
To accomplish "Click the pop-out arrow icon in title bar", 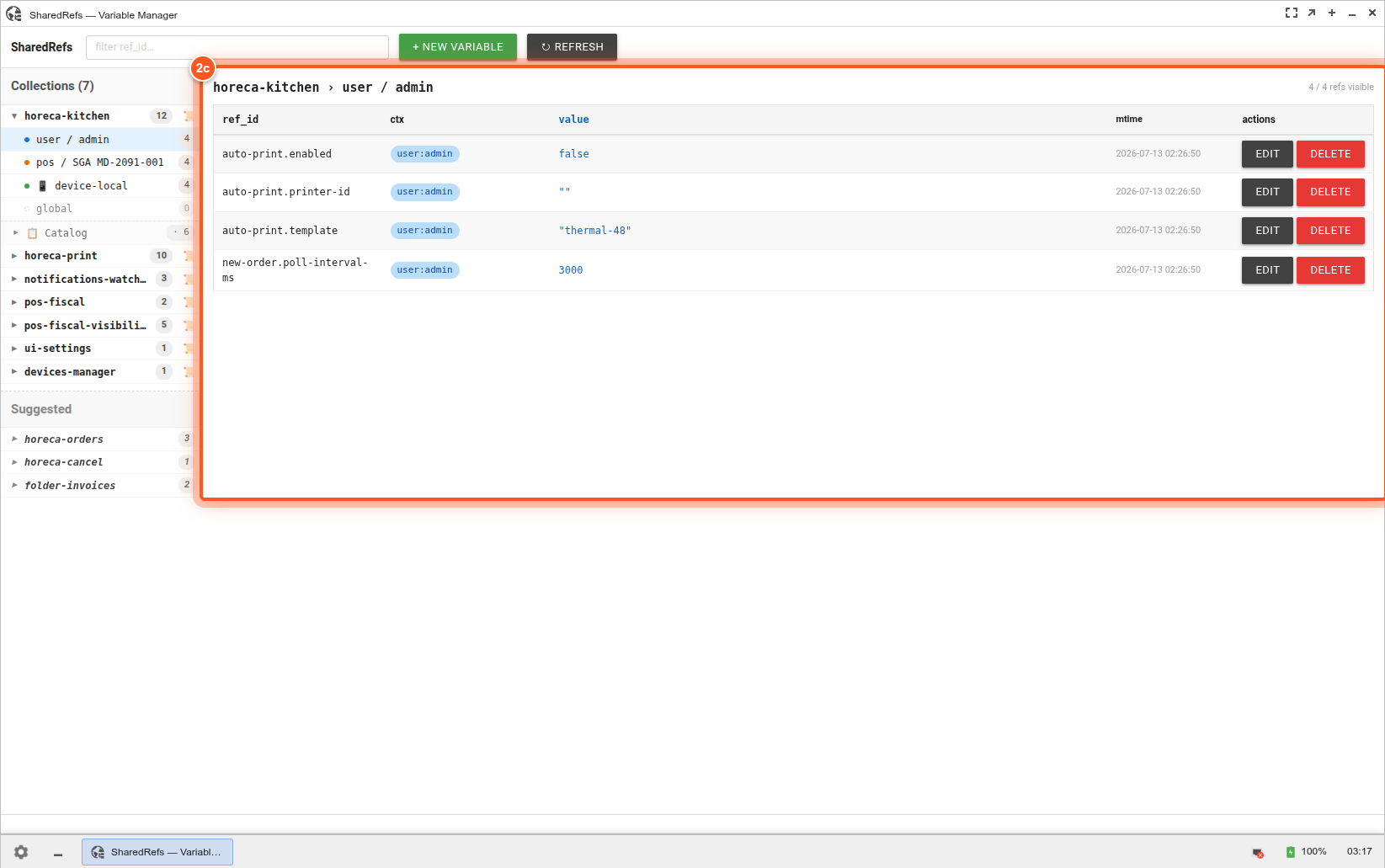I will coord(1312,13).
